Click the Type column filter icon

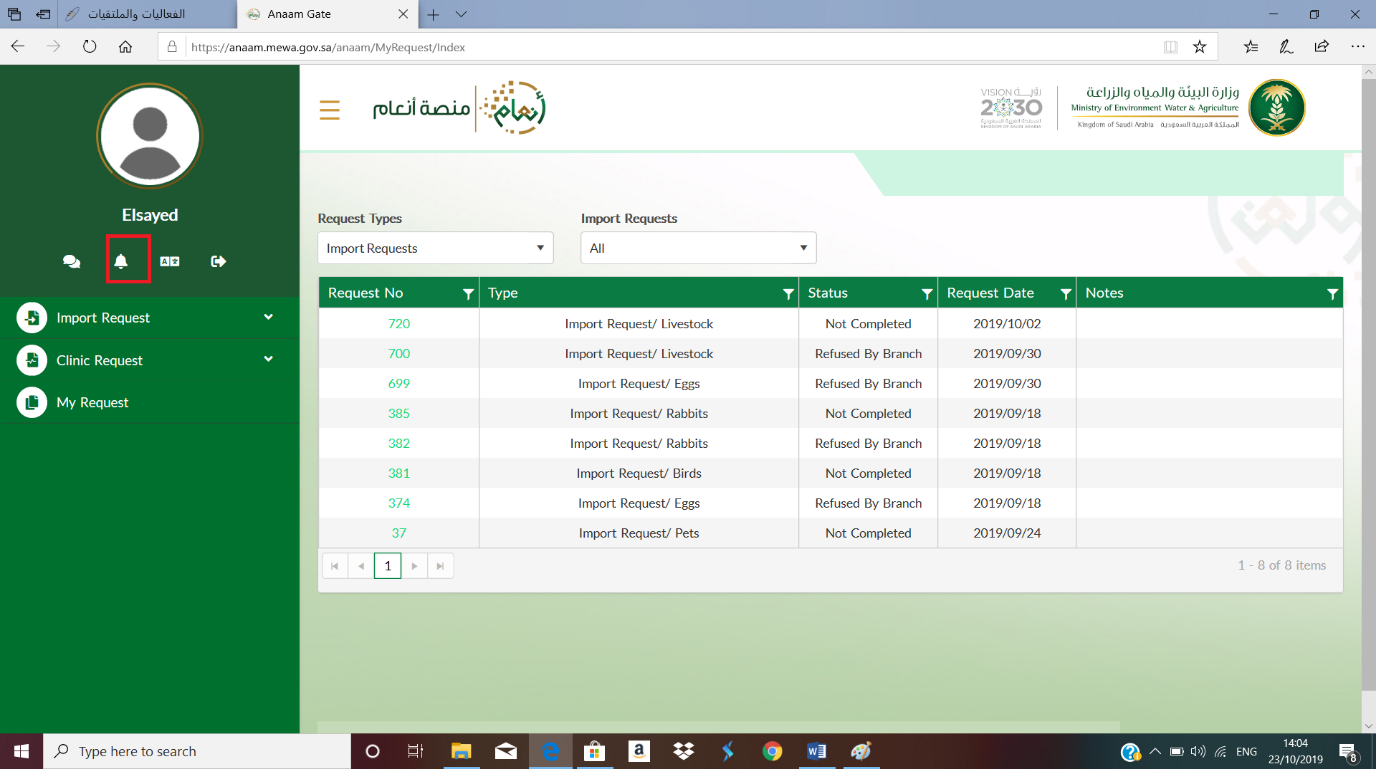tap(788, 294)
